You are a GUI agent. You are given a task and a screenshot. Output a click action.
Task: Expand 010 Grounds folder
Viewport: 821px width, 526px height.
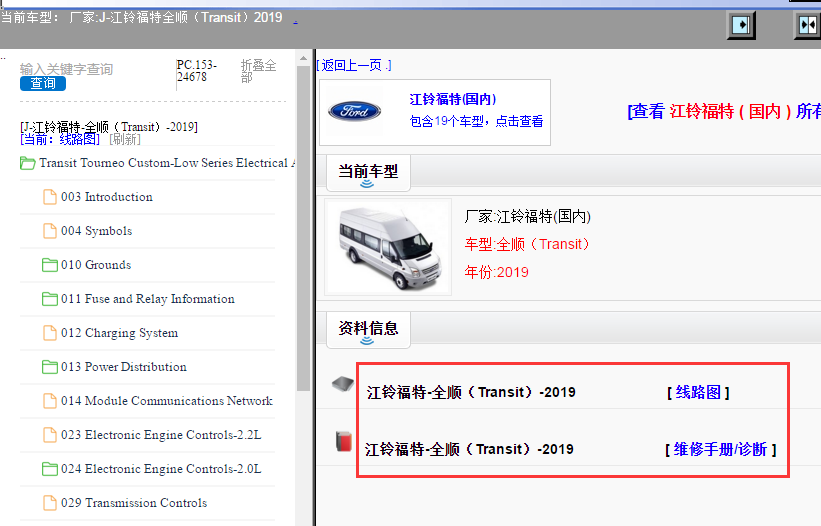point(96,265)
